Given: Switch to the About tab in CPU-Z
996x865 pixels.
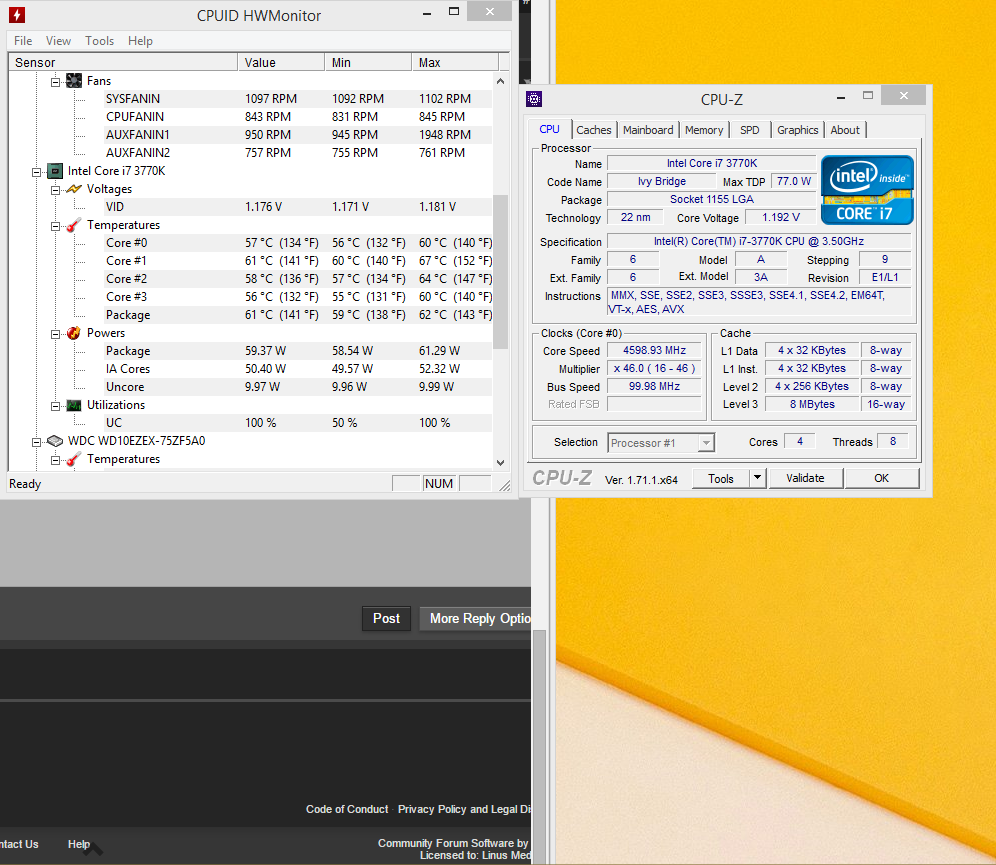Looking at the screenshot, I should (x=845, y=130).
